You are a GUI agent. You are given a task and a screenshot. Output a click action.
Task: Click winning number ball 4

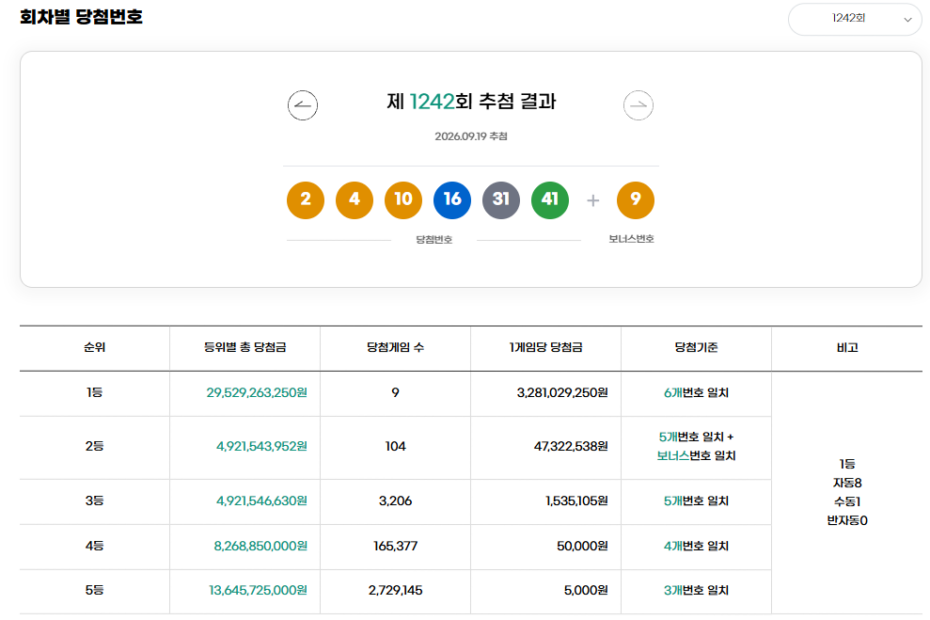click(355, 200)
